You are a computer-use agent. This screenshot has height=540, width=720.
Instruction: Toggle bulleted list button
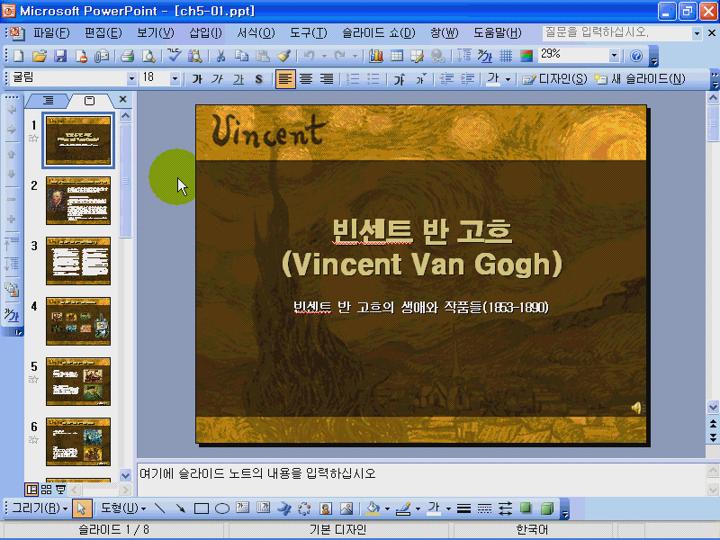pyautogui.click(x=373, y=79)
